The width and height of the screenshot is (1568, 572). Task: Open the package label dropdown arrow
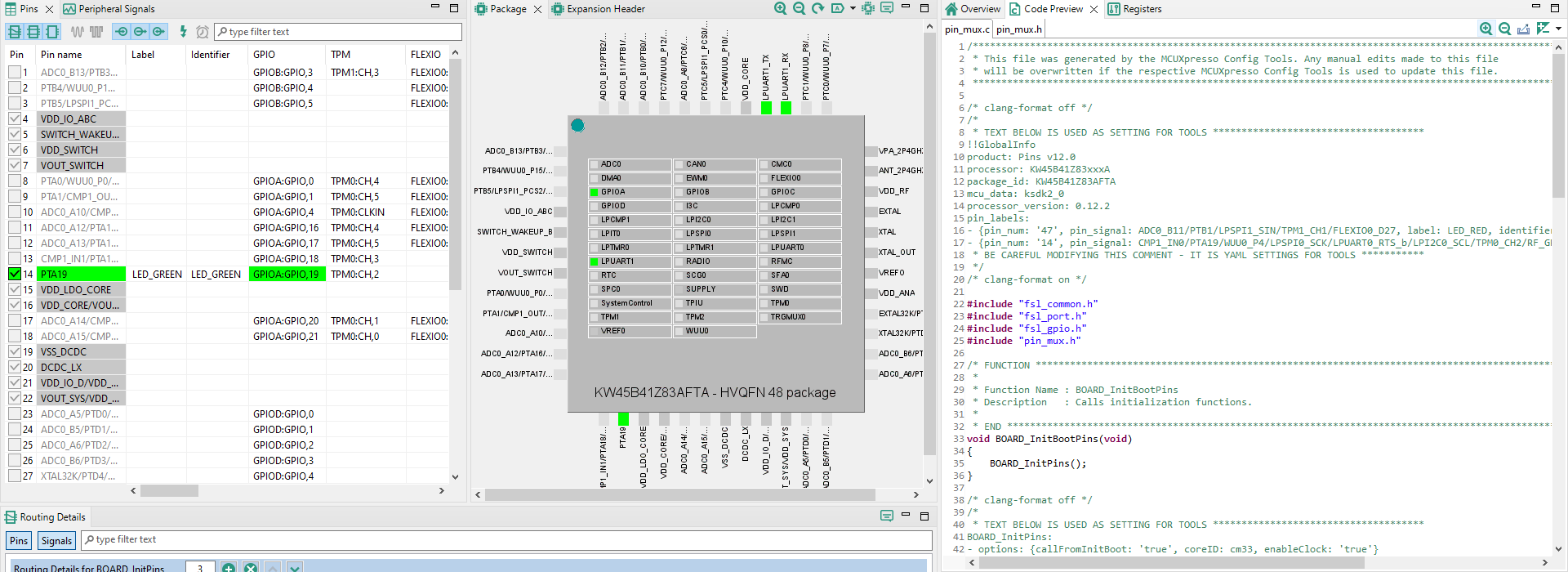point(853,9)
